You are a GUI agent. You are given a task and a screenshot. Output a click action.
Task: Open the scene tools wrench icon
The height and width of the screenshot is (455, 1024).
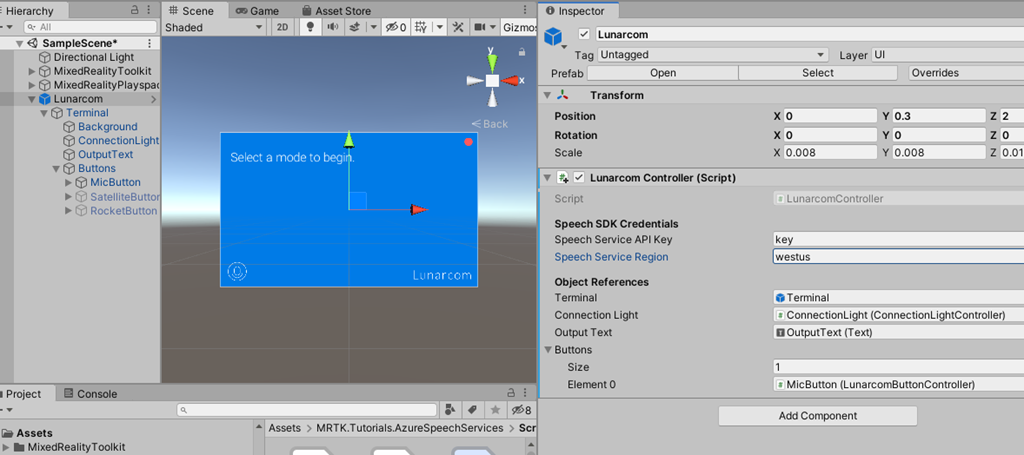pos(458,27)
